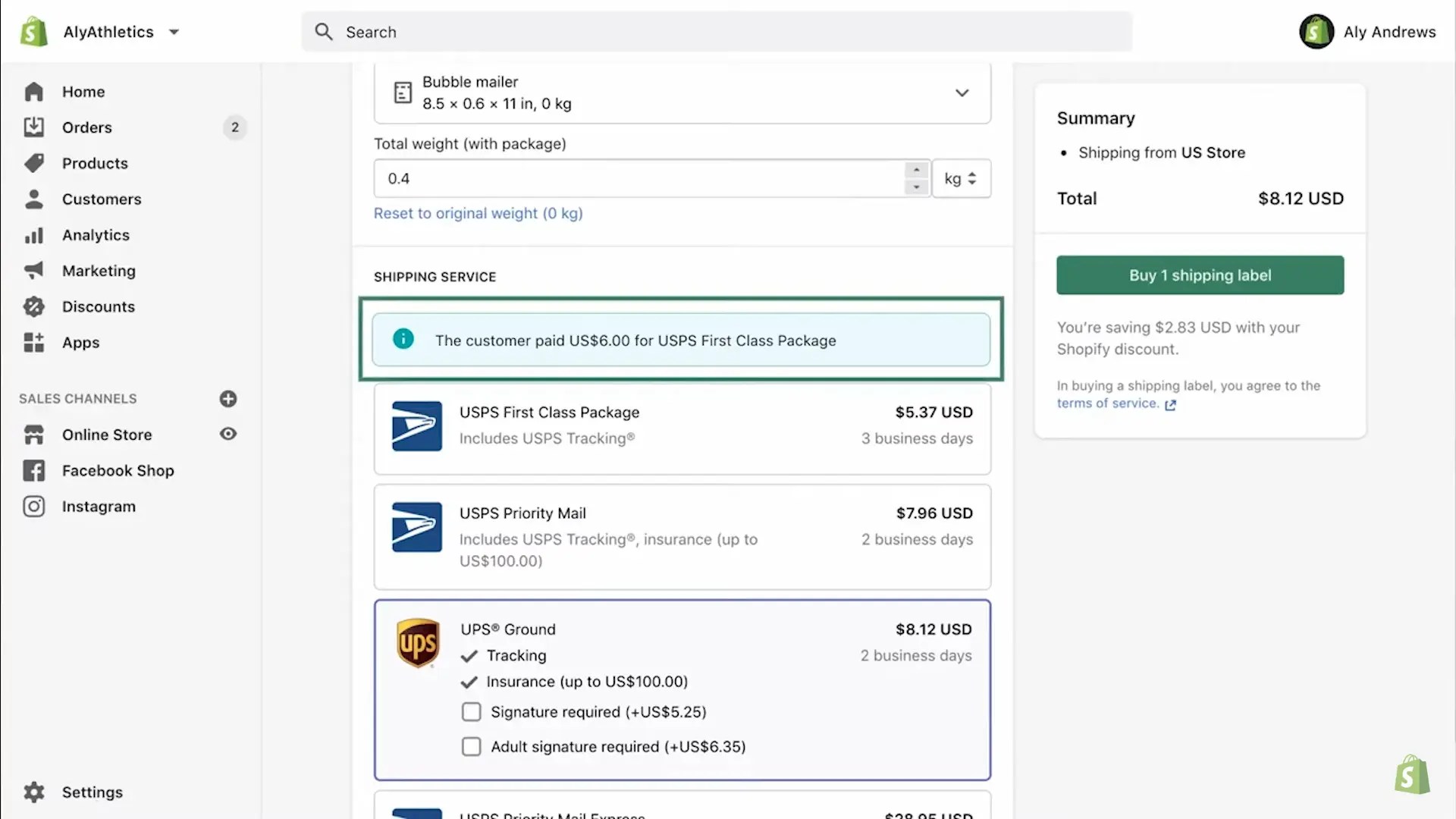Select Orders from the sidebar

tap(86, 127)
